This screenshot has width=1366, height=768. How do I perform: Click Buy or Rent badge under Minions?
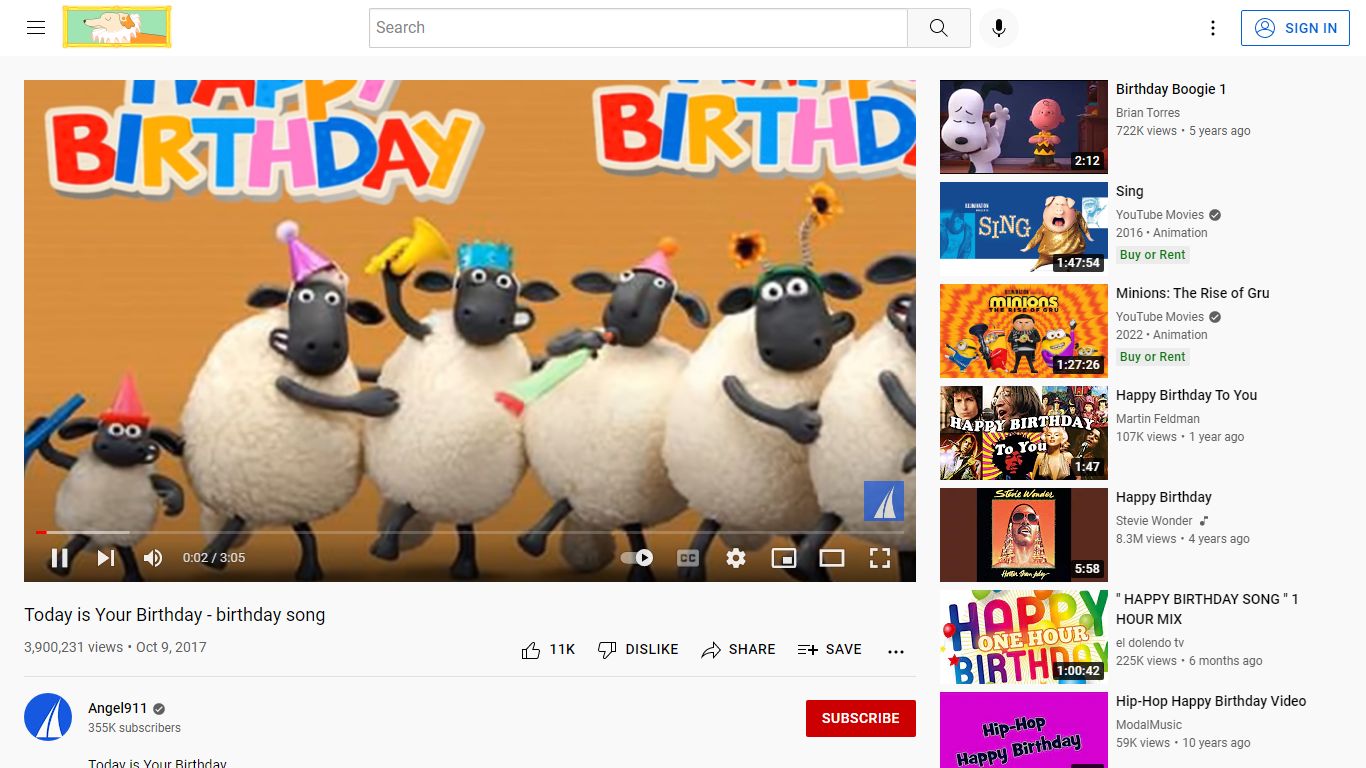click(x=1153, y=357)
